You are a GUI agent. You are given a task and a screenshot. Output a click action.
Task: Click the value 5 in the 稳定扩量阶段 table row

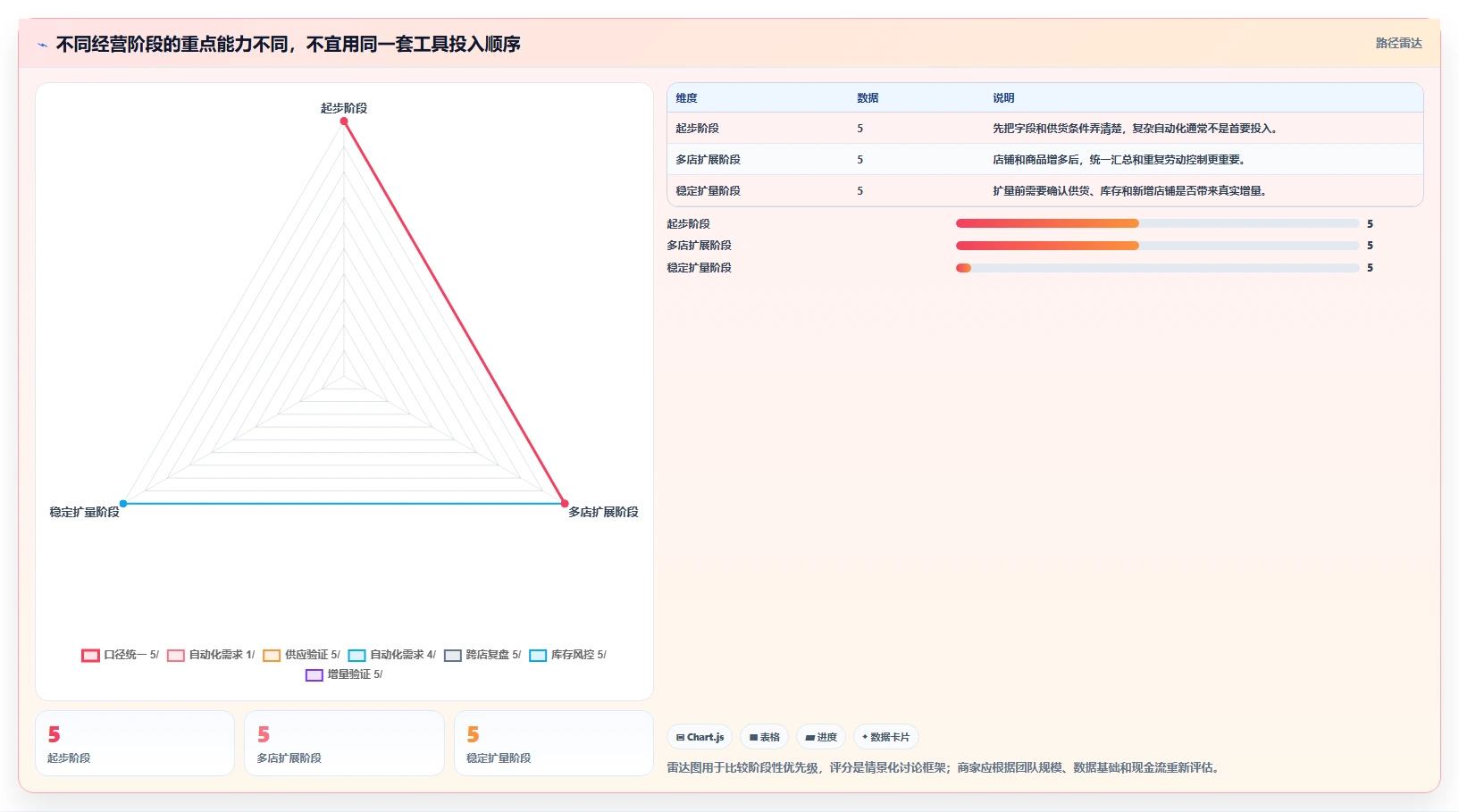click(860, 191)
